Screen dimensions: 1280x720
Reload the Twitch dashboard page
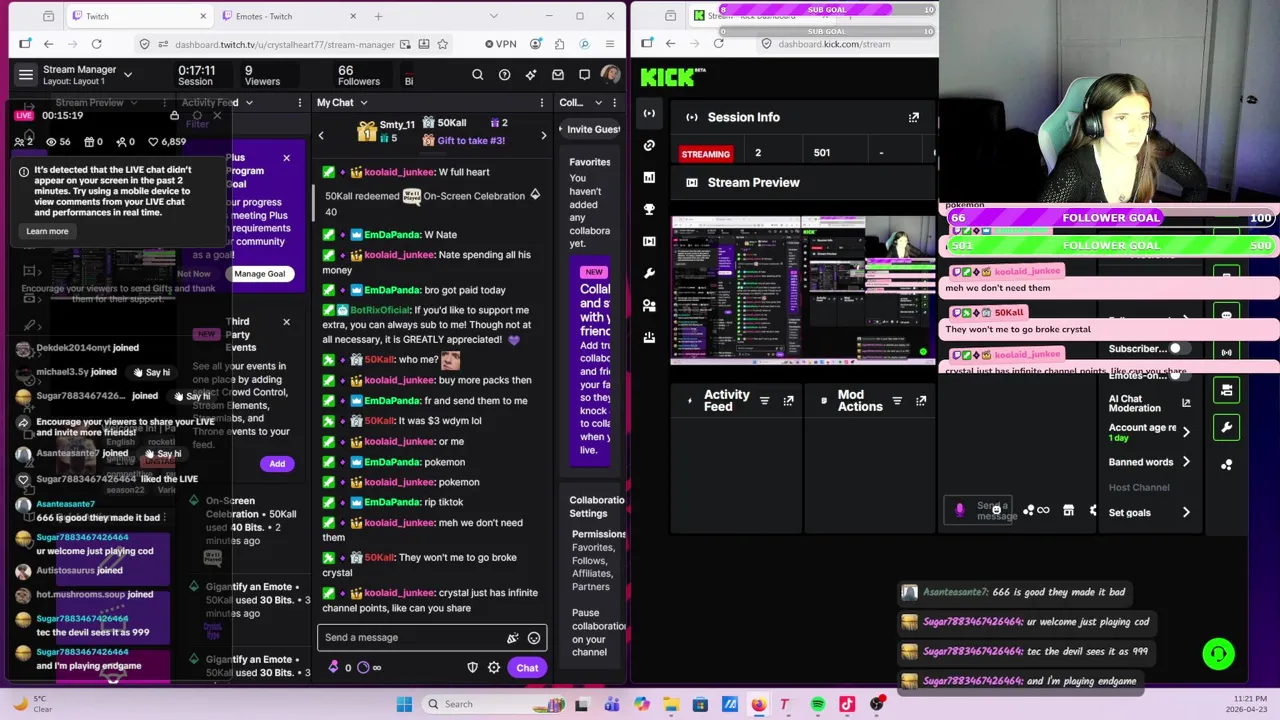pyautogui.click(x=96, y=44)
